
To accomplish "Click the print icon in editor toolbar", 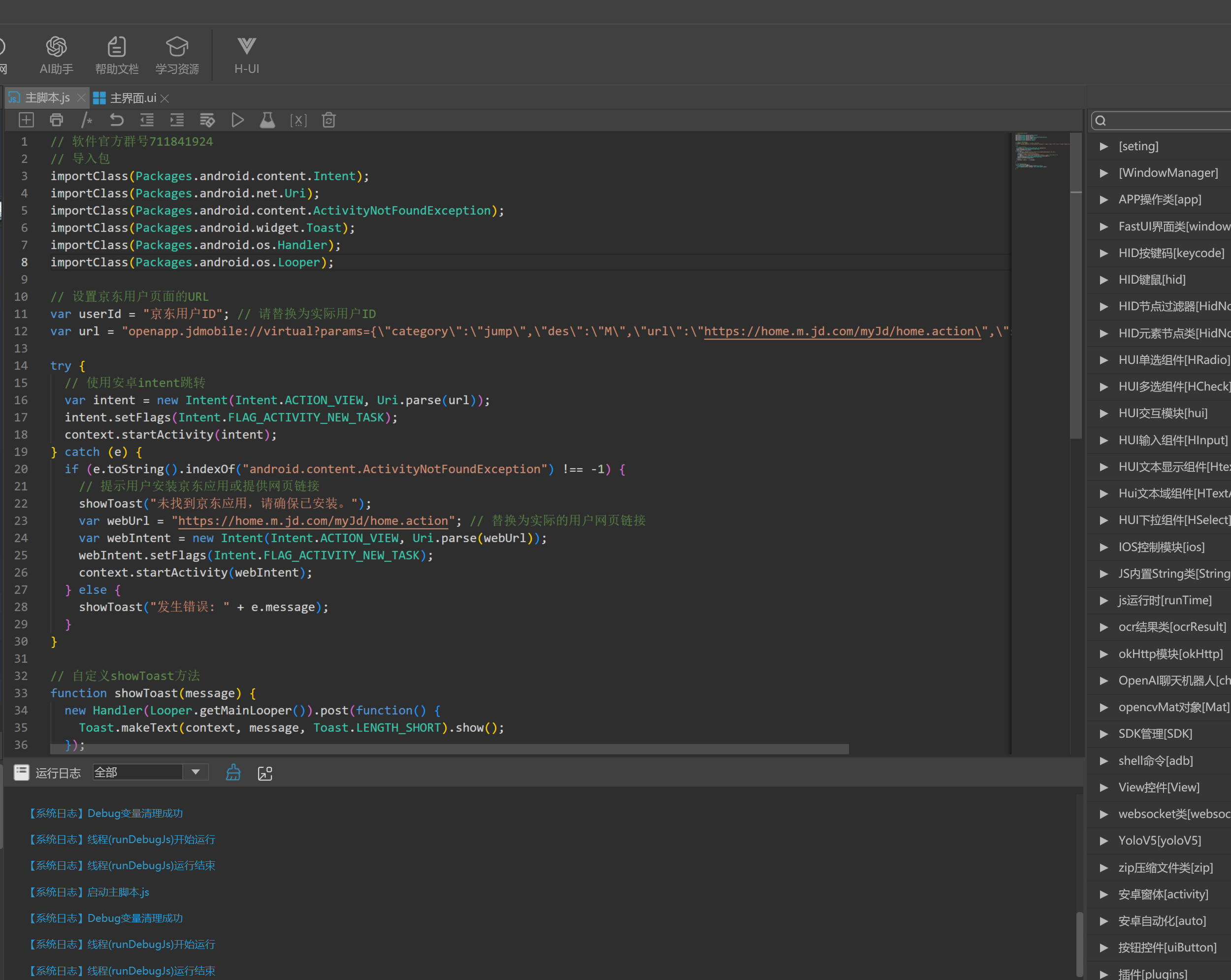I will coord(57,120).
